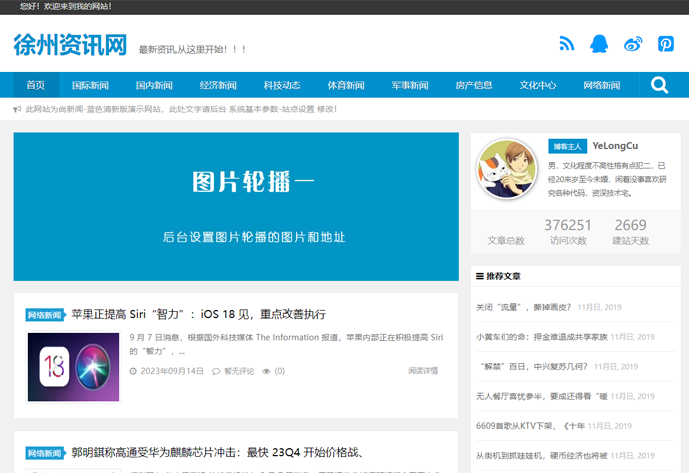Click the QQ penguin icon

[x=599, y=44]
